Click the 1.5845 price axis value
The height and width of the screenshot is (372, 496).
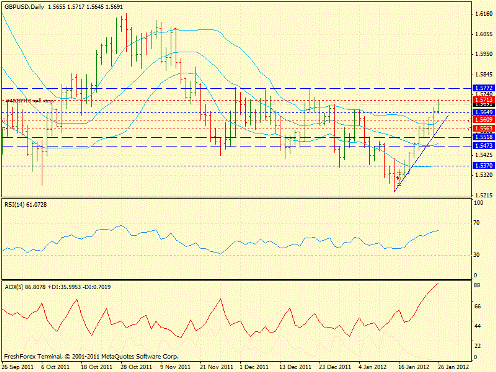point(484,74)
